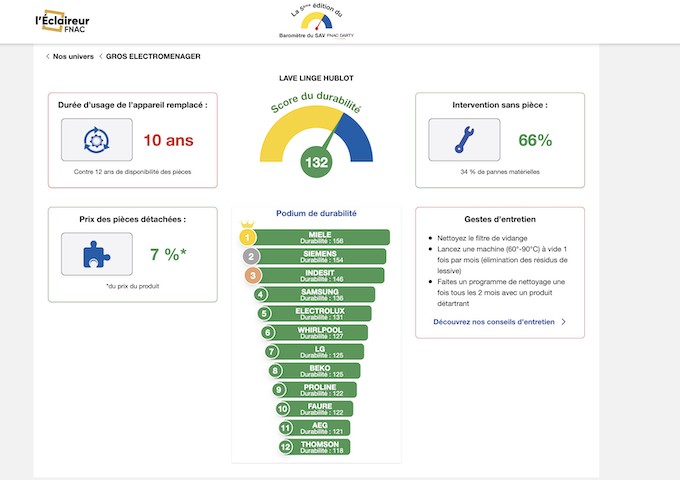Image resolution: width=680 pixels, height=480 pixels.
Task: Click the rank 8 number badge
Action: (275, 371)
